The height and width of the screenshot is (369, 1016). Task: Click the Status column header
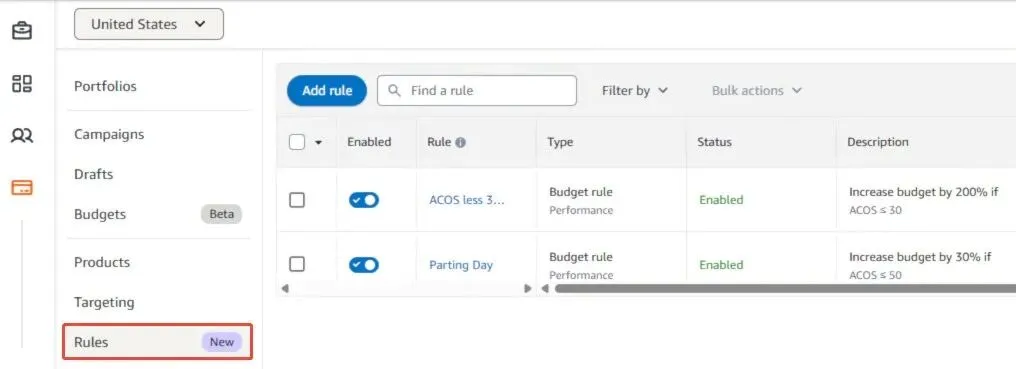pyautogui.click(x=714, y=142)
